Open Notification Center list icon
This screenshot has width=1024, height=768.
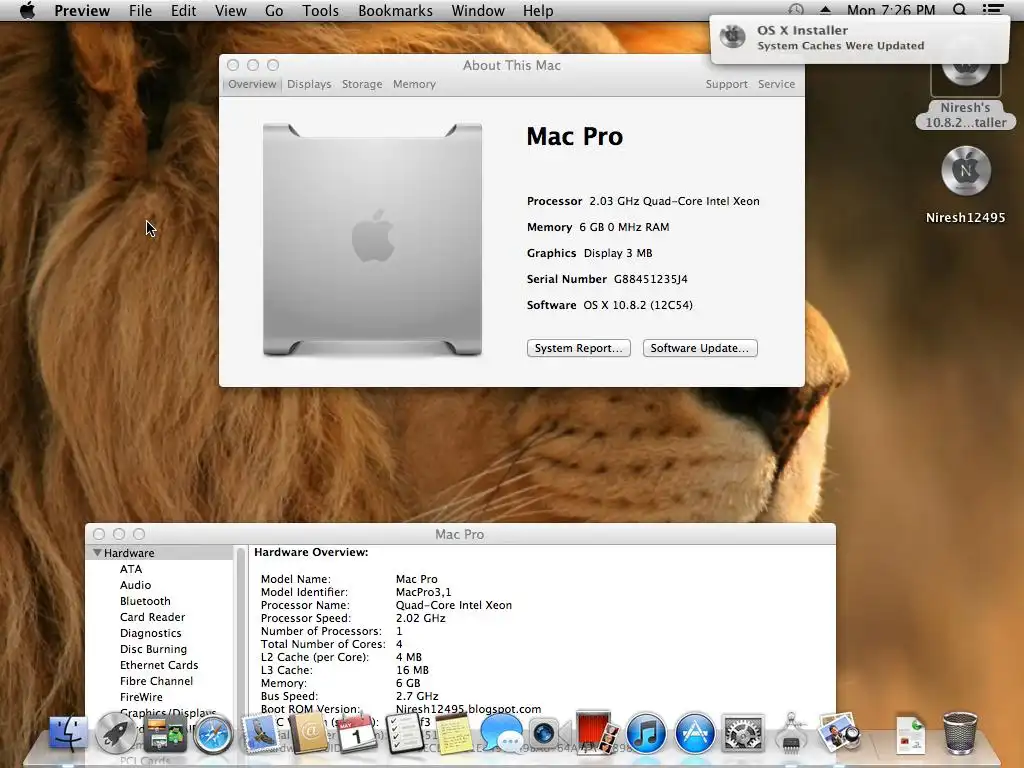(x=993, y=10)
